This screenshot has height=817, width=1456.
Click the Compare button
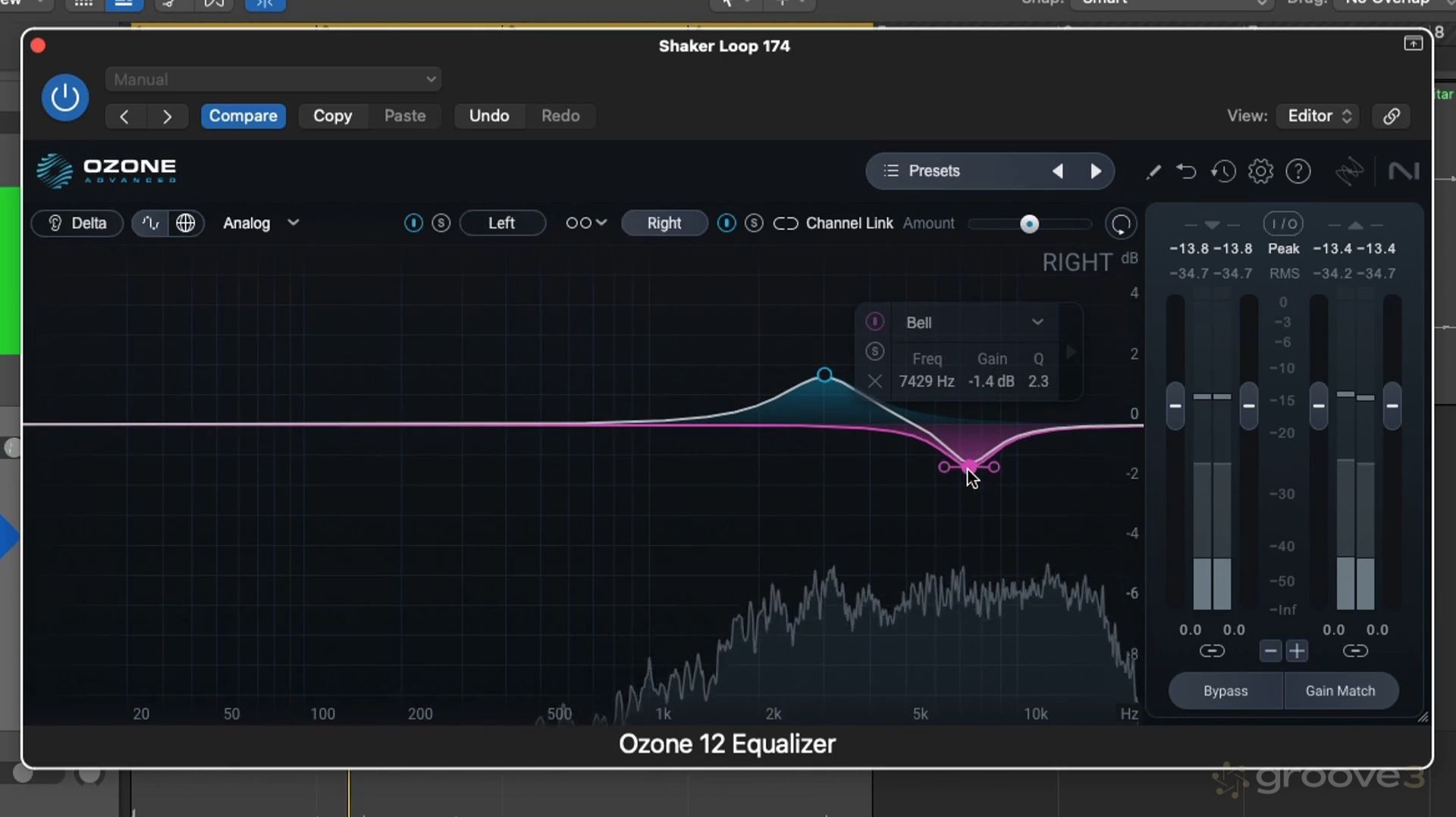tap(243, 116)
